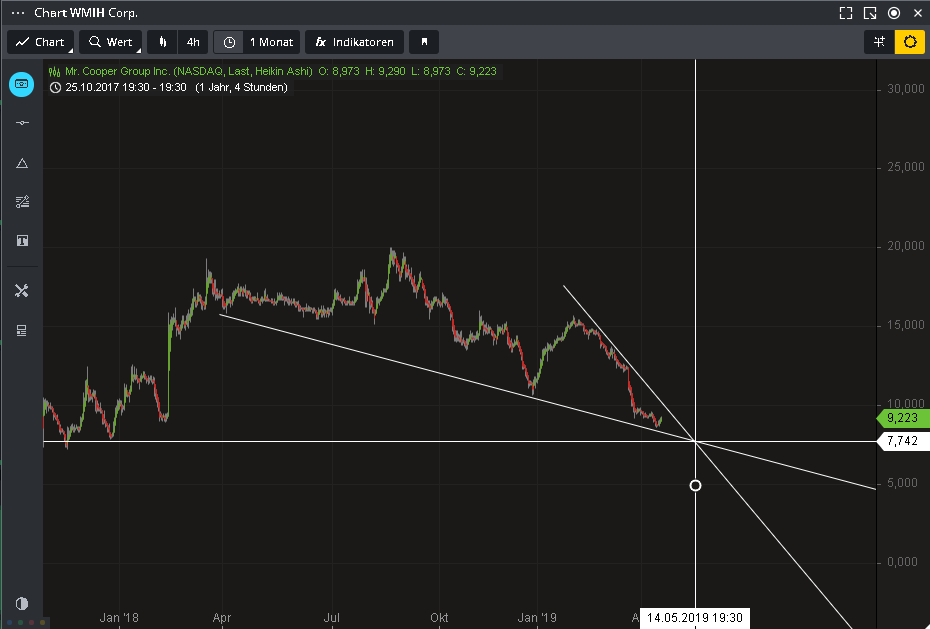Click the 25.10.2017 19:30 date range label
The width and height of the screenshot is (930, 629).
pyautogui.click(x=126, y=87)
